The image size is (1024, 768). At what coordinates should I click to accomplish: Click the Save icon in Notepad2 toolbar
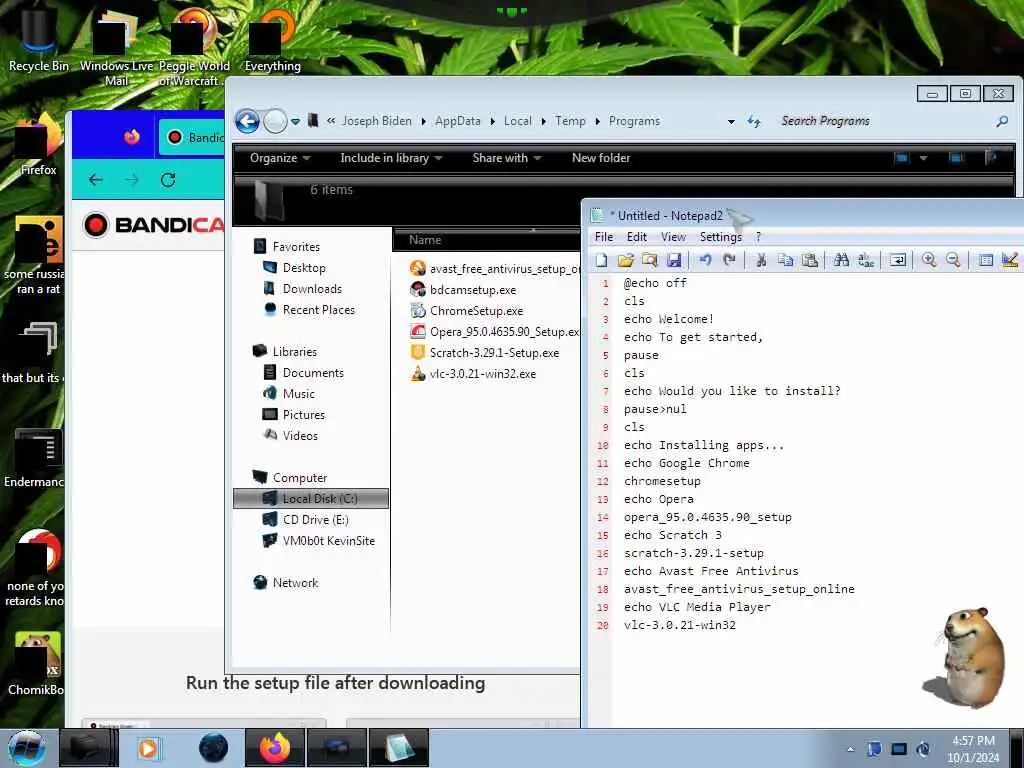[x=674, y=261]
